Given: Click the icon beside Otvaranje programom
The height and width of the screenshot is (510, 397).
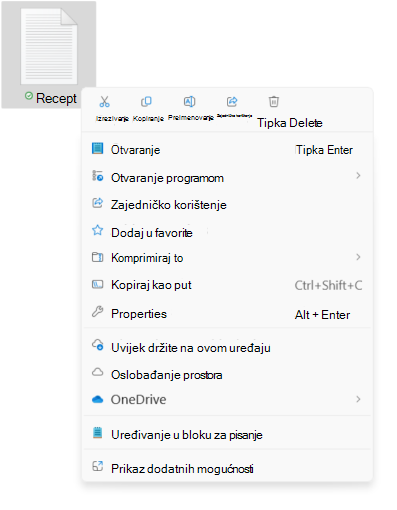Looking at the screenshot, I should pyautogui.click(x=97, y=176).
